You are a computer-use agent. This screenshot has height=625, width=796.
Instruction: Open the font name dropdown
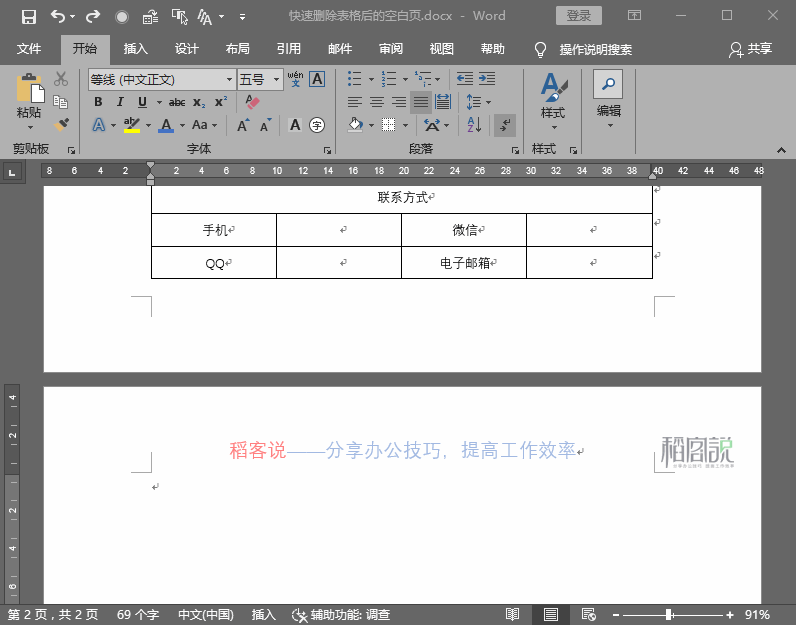(229, 80)
